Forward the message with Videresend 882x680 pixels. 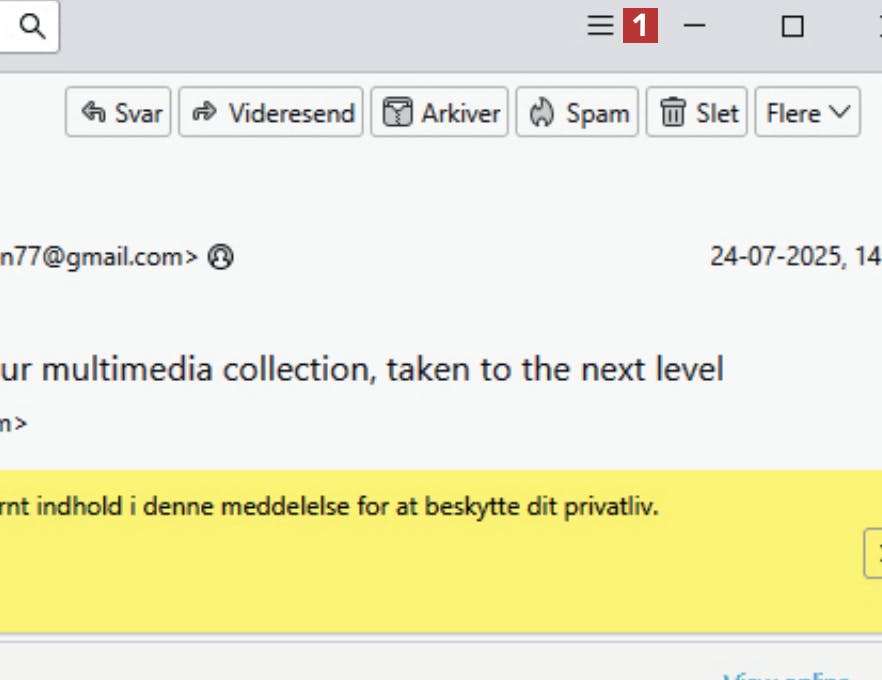pyautogui.click(x=271, y=113)
